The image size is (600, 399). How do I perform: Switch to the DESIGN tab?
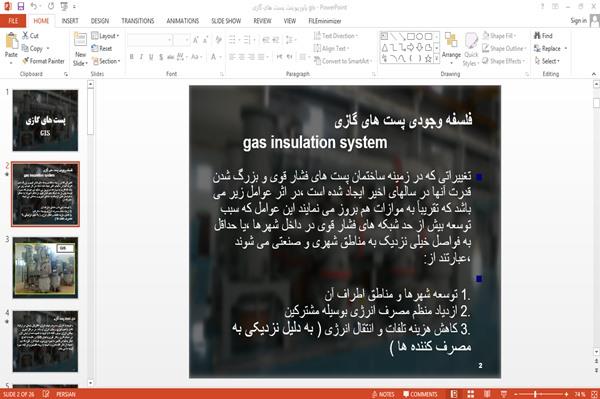point(99,21)
